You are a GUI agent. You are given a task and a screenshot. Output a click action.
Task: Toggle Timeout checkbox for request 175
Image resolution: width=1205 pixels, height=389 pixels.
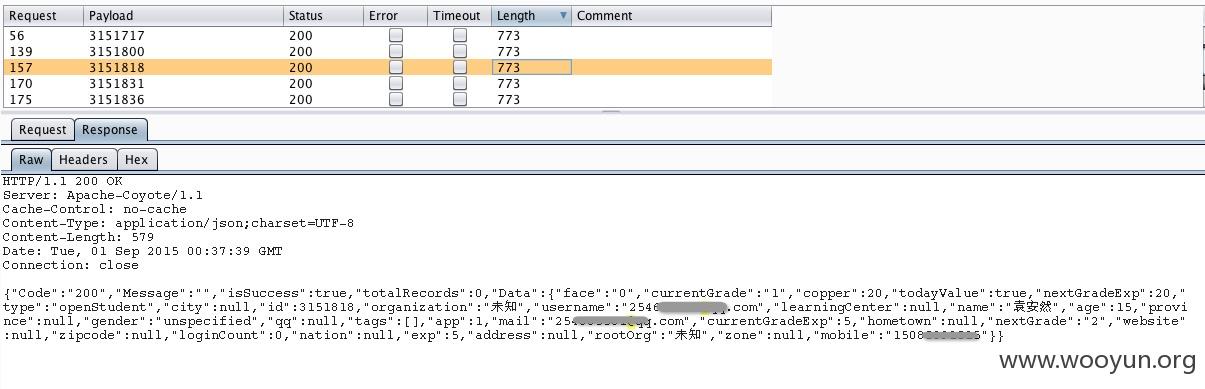(x=460, y=99)
